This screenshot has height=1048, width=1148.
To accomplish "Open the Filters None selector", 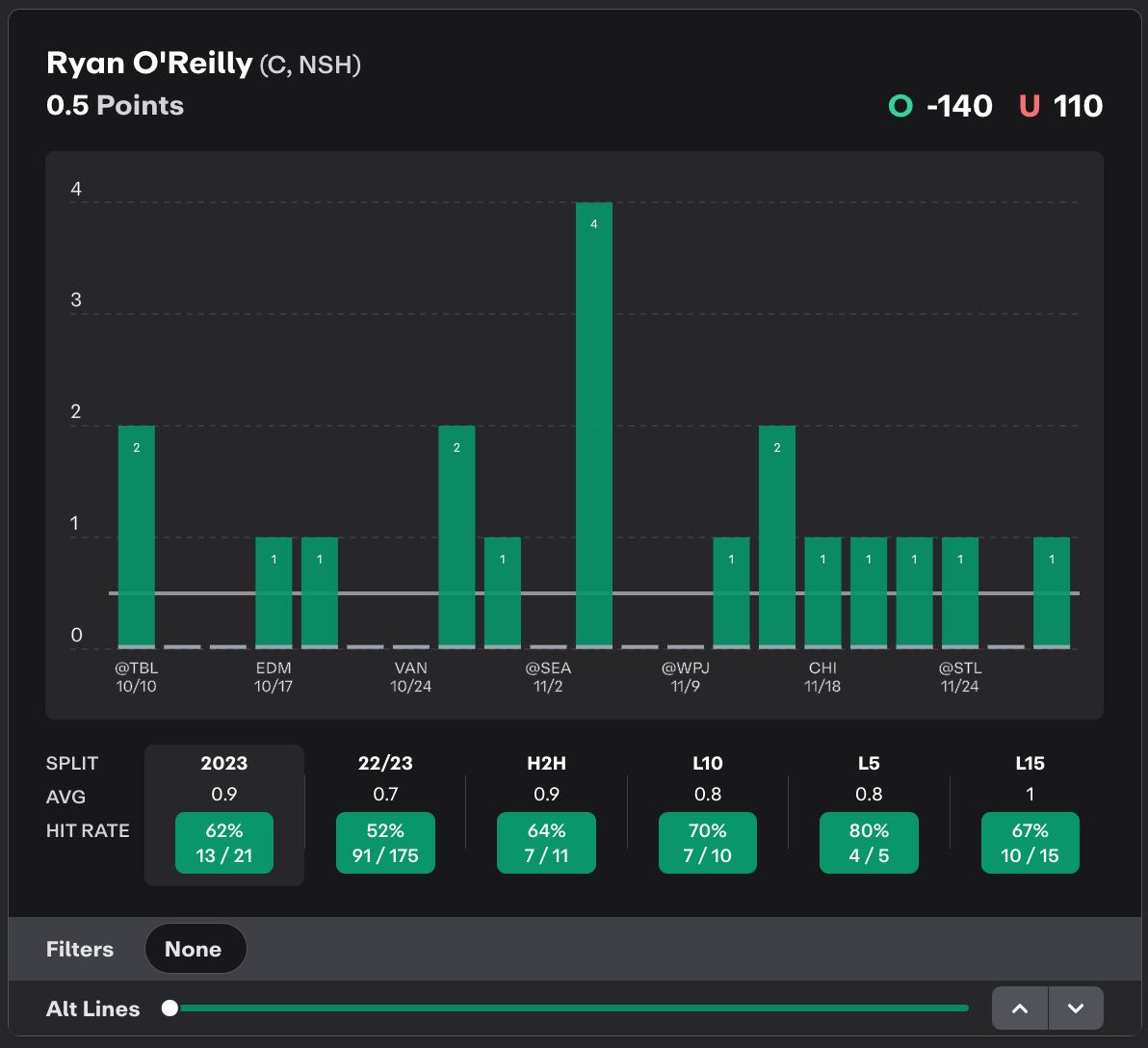I will 195,949.
